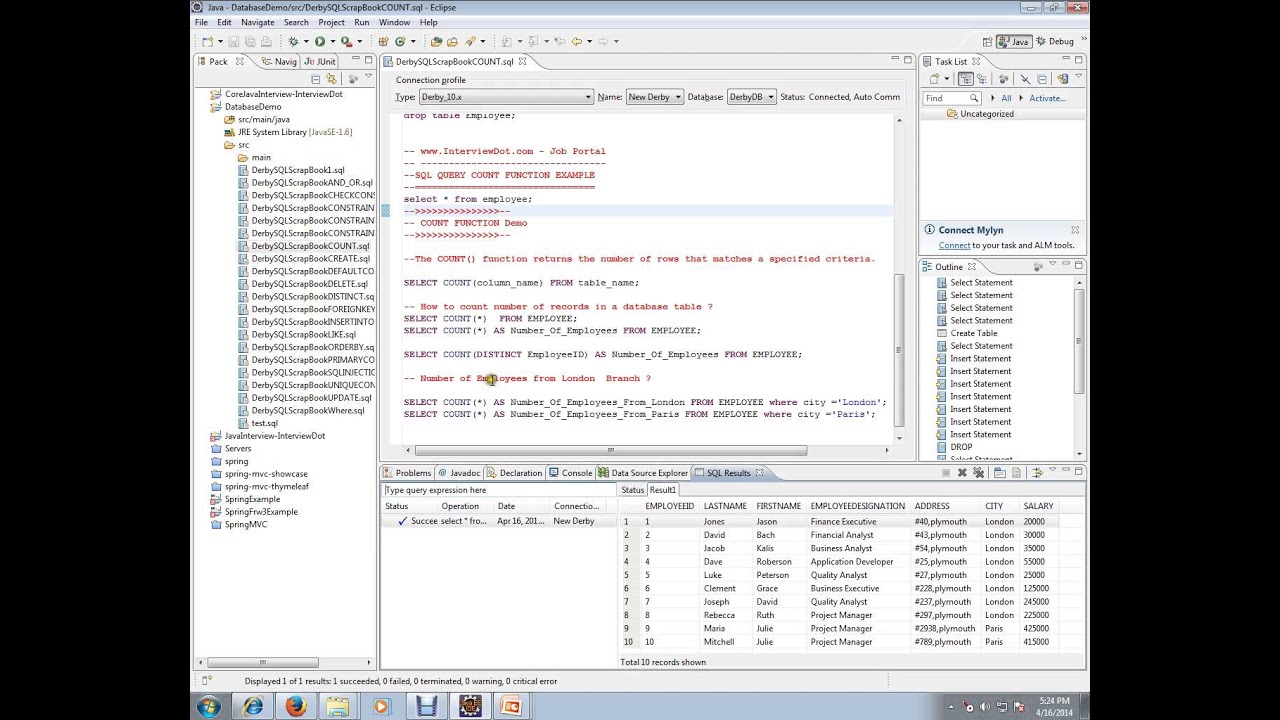
Task: Click the Connect link under Connect Mylyn
Action: click(x=954, y=245)
